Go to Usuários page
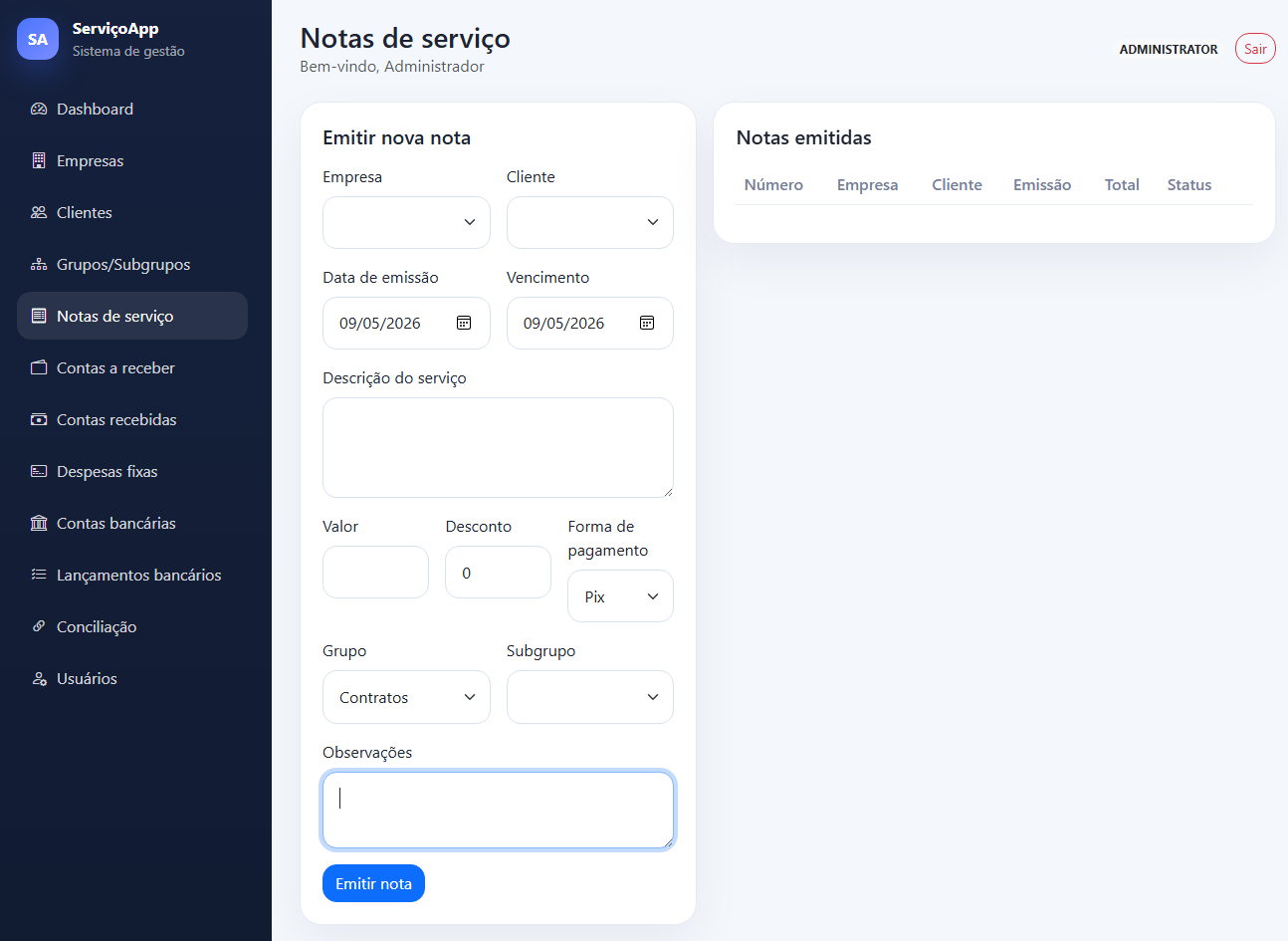 132,678
